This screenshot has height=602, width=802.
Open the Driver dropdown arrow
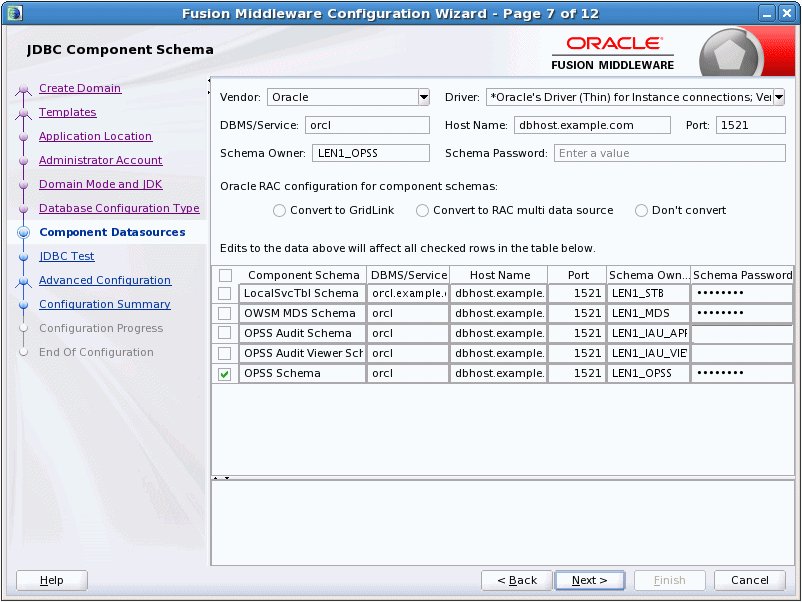[x=779, y=97]
